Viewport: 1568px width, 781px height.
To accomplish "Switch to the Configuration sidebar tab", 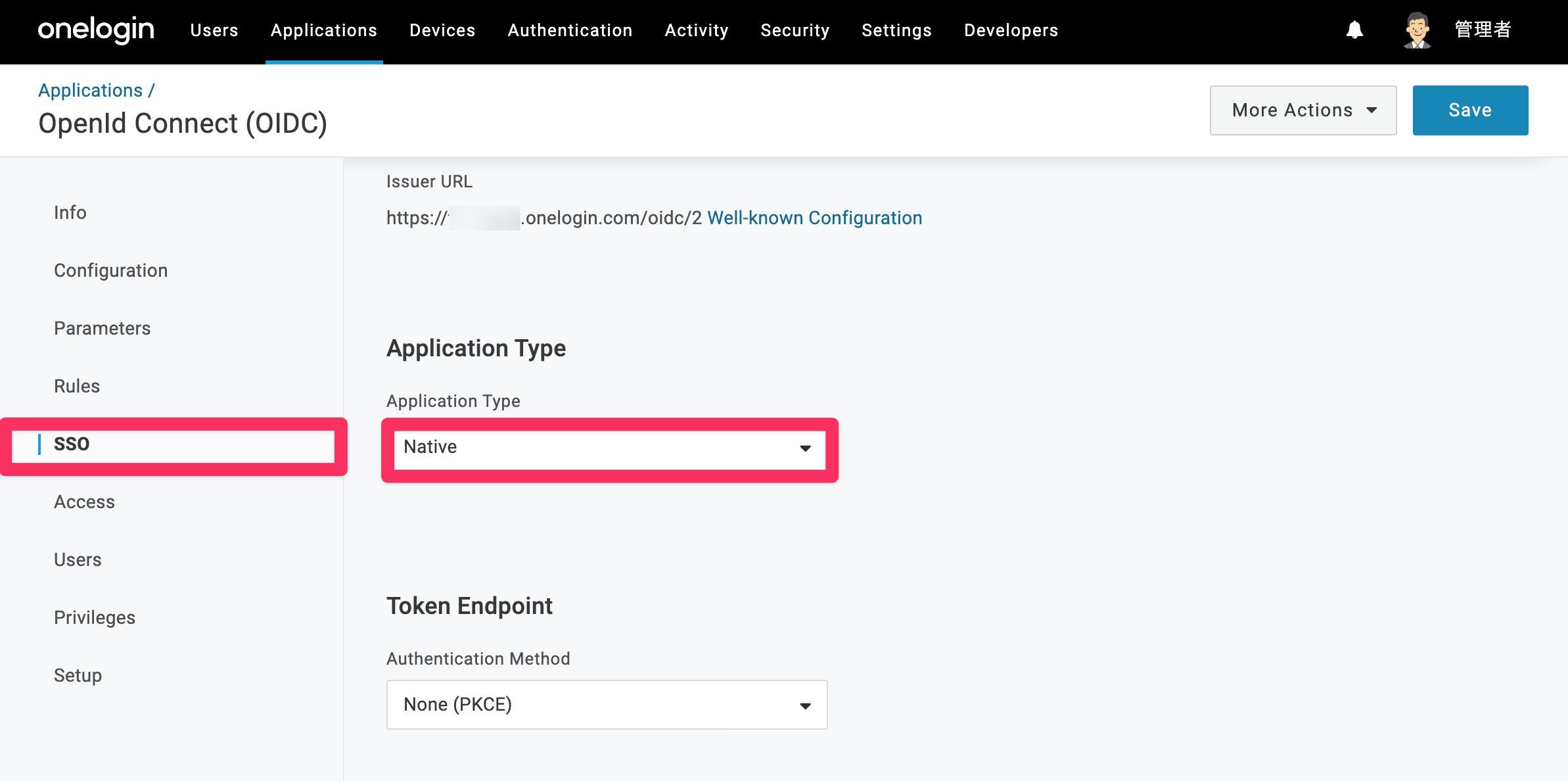I will tap(111, 270).
